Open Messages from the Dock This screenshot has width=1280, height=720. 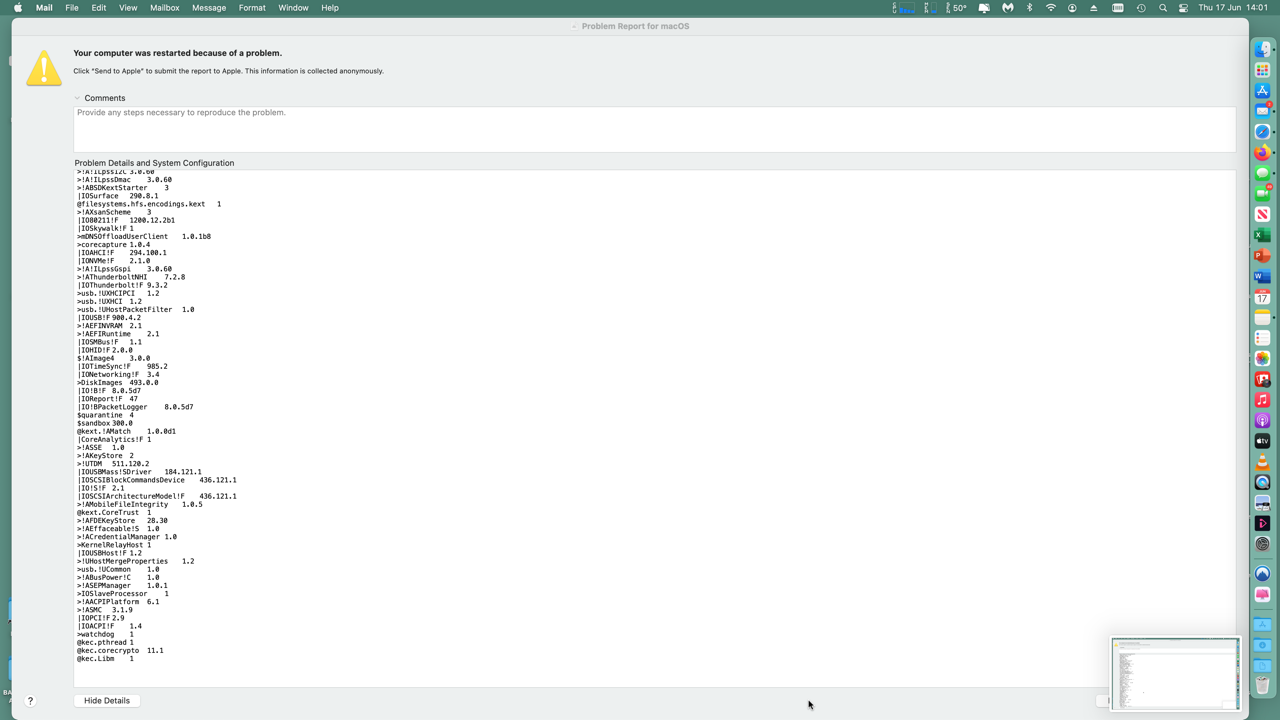pyautogui.click(x=1262, y=173)
